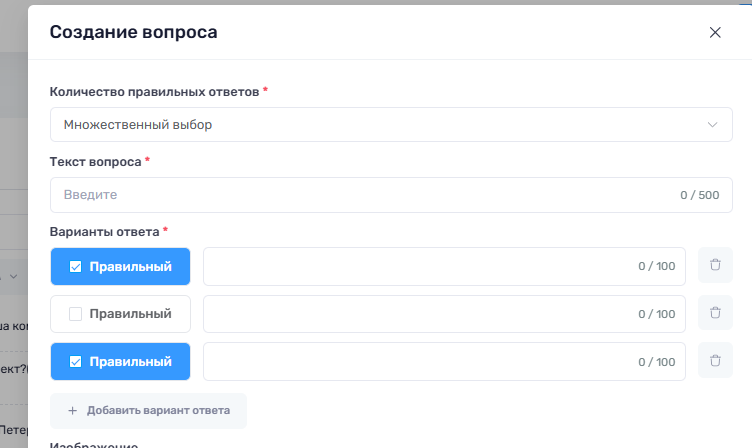Delete the second answer option via trash icon
The width and height of the screenshot is (752, 448).
(715, 313)
